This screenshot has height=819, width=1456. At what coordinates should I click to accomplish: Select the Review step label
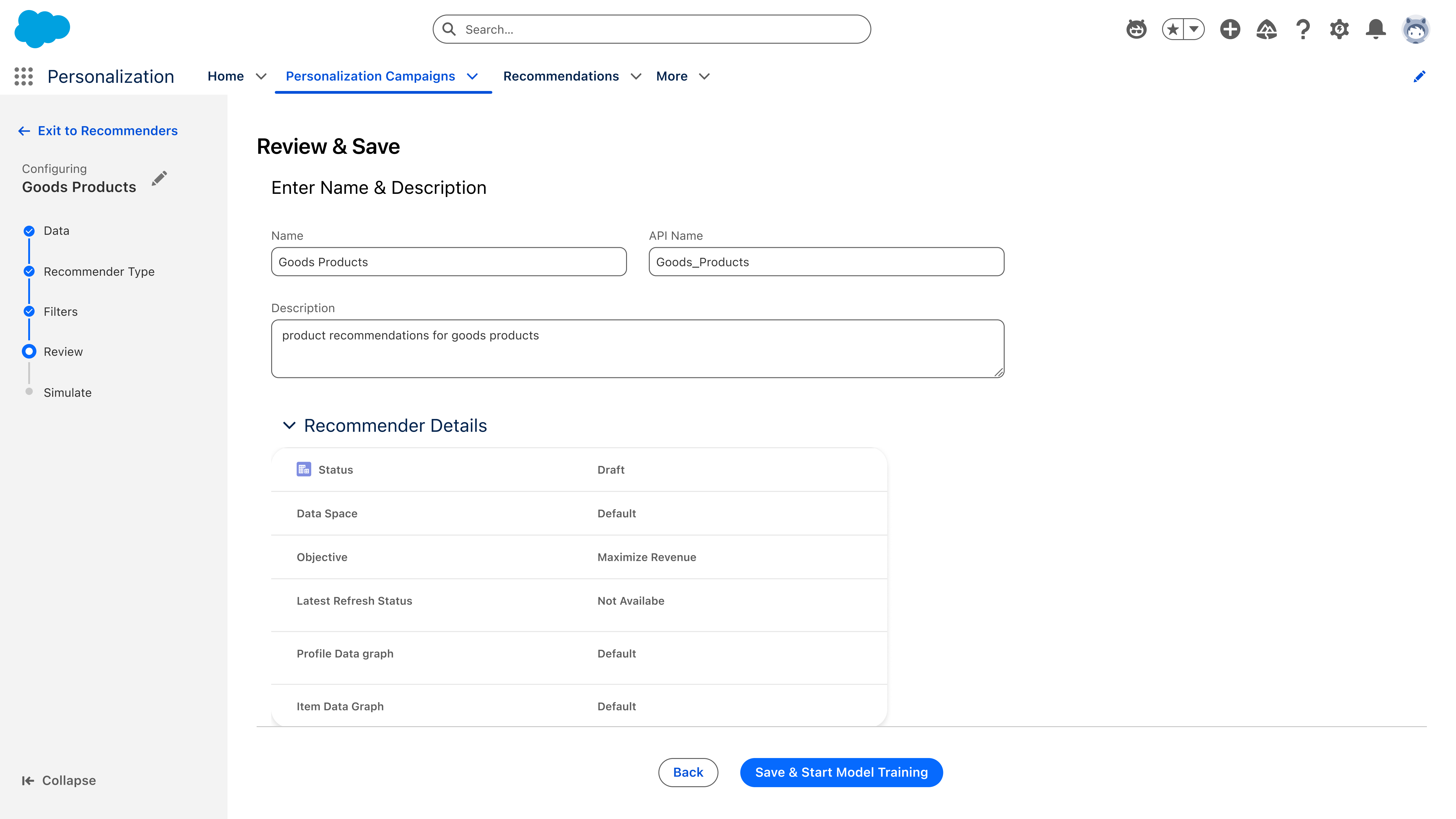[63, 352]
